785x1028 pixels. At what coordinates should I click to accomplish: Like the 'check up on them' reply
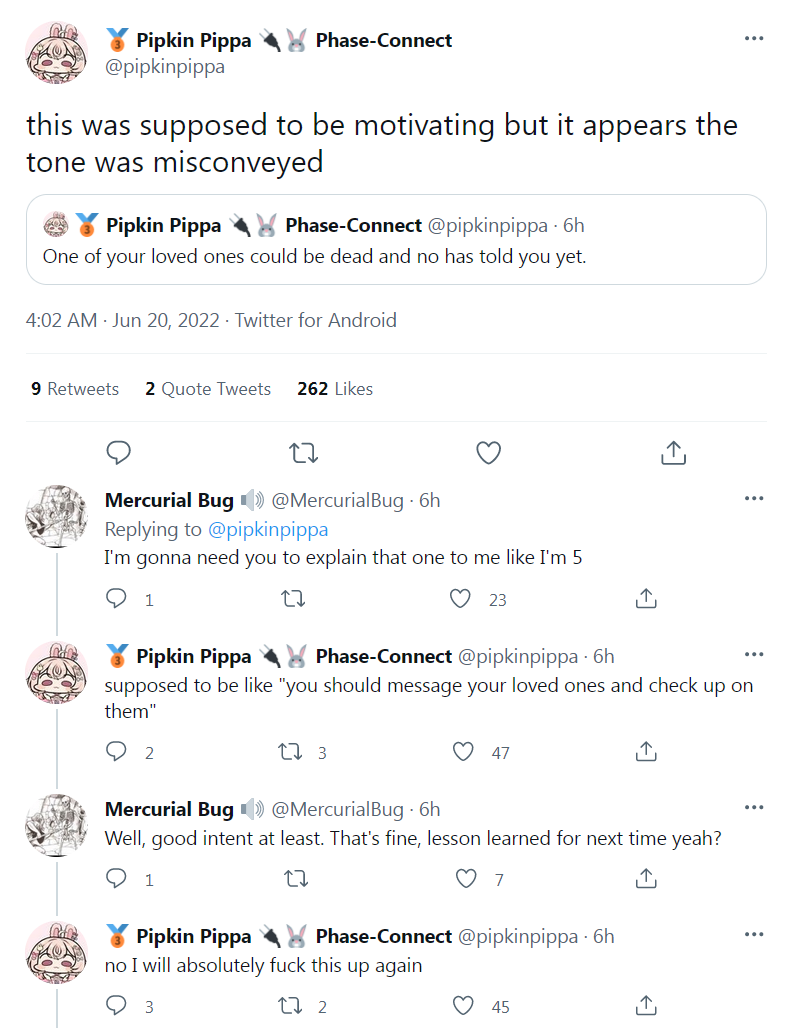pos(463,752)
